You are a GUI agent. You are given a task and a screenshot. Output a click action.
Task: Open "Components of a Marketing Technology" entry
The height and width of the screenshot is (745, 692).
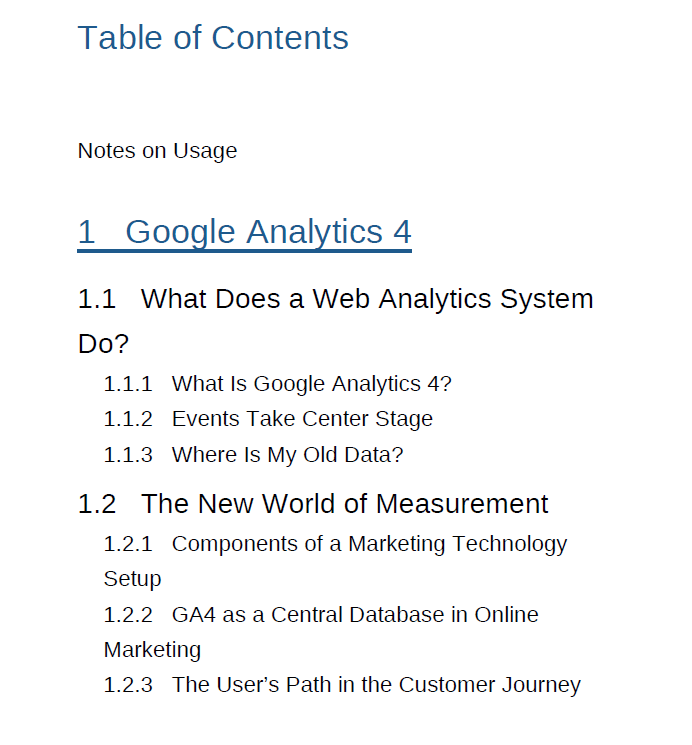(x=369, y=544)
